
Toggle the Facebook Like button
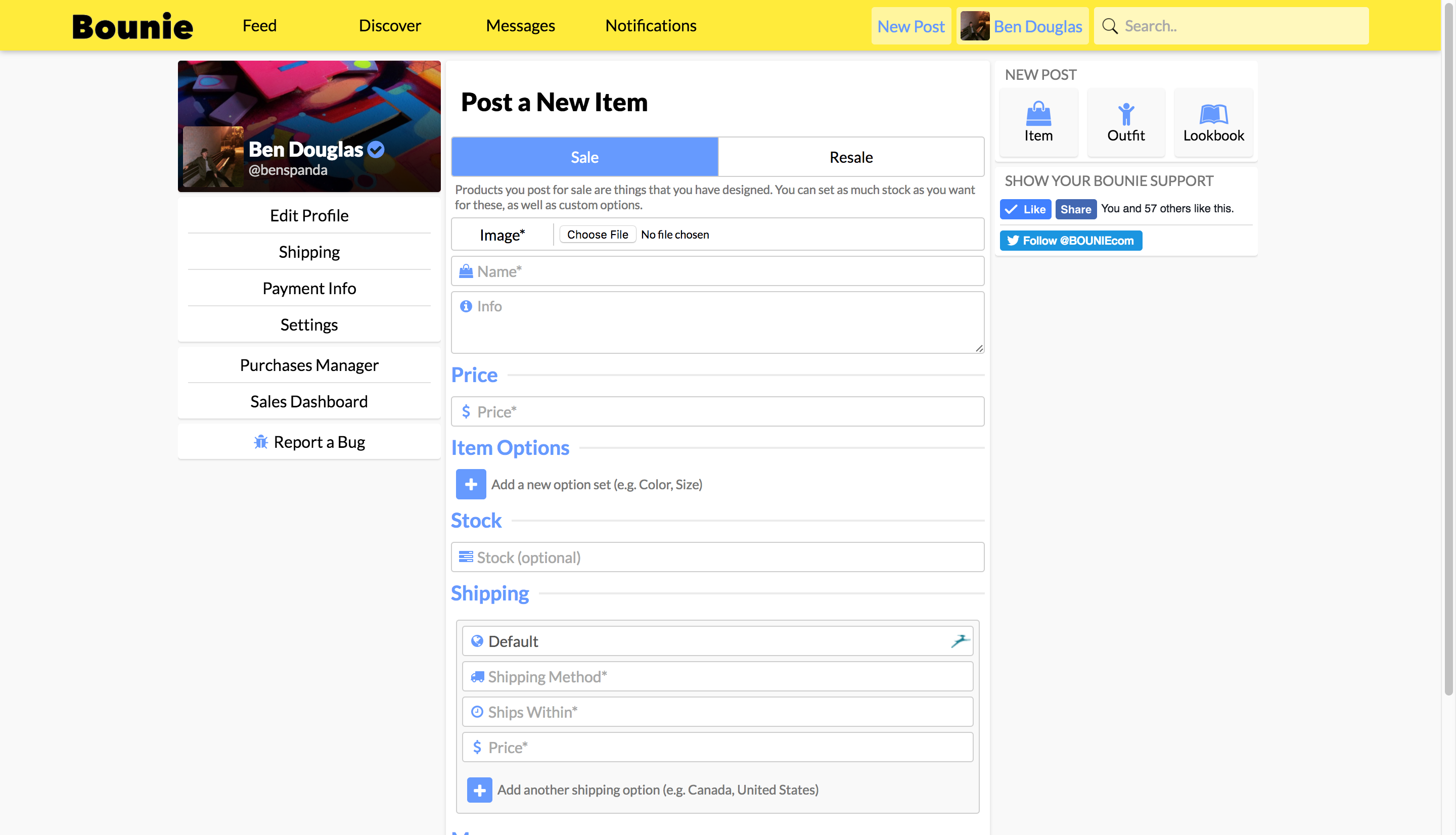pos(1025,209)
